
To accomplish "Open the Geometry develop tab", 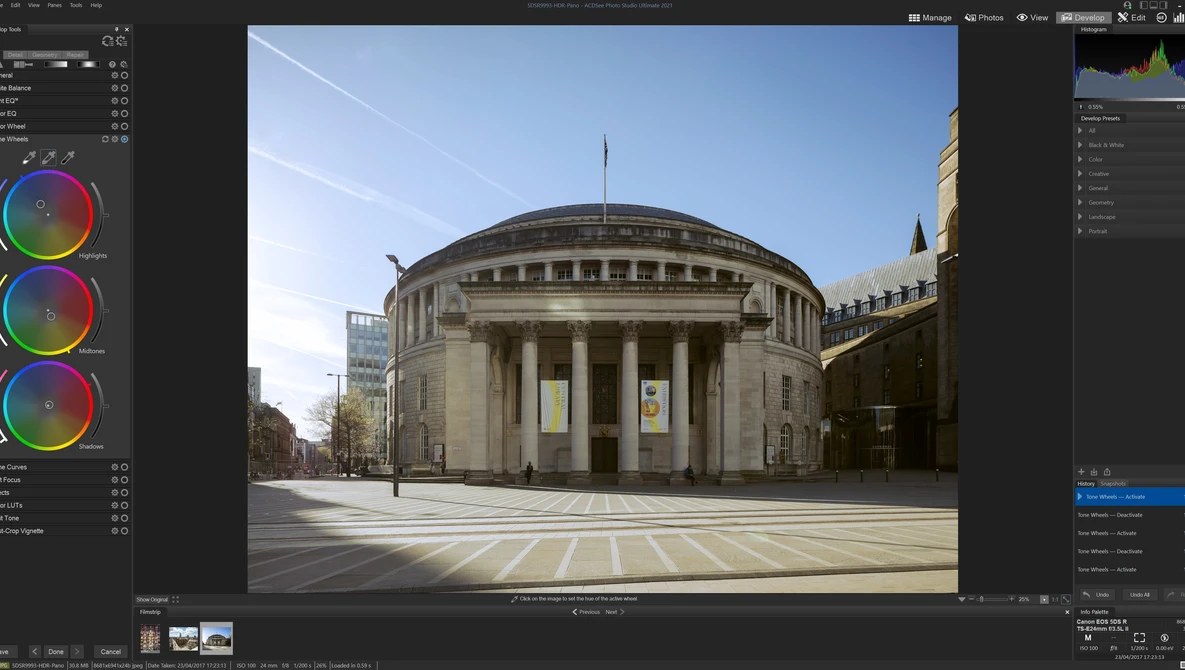I will click(45, 54).
